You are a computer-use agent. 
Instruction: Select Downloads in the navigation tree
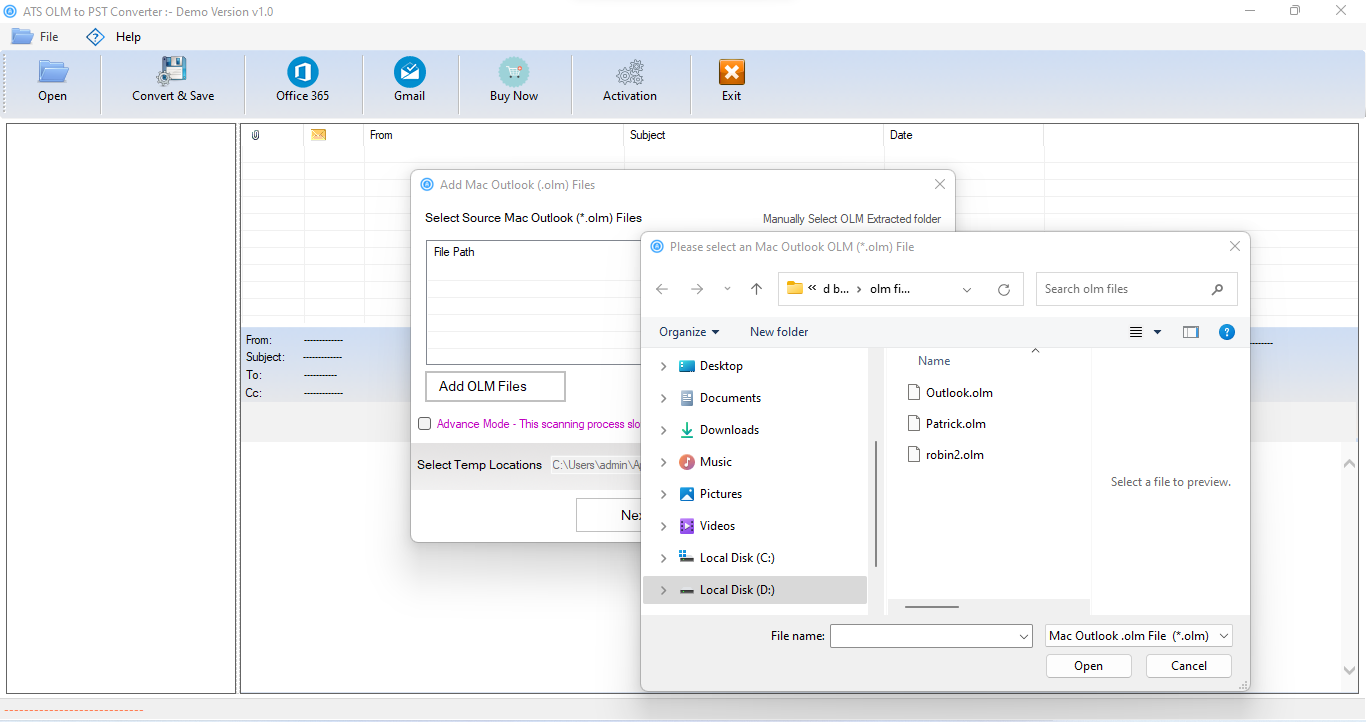click(x=729, y=430)
